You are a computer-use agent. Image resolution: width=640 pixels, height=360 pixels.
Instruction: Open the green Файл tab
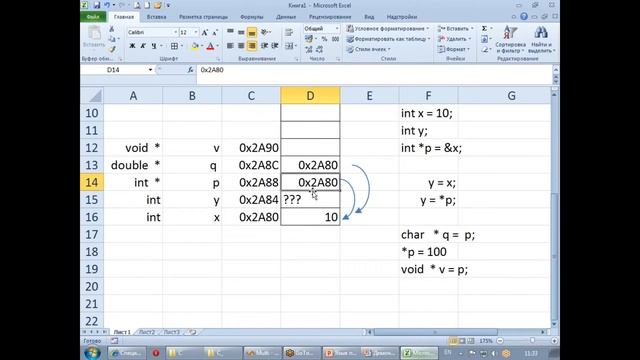pos(93,17)
